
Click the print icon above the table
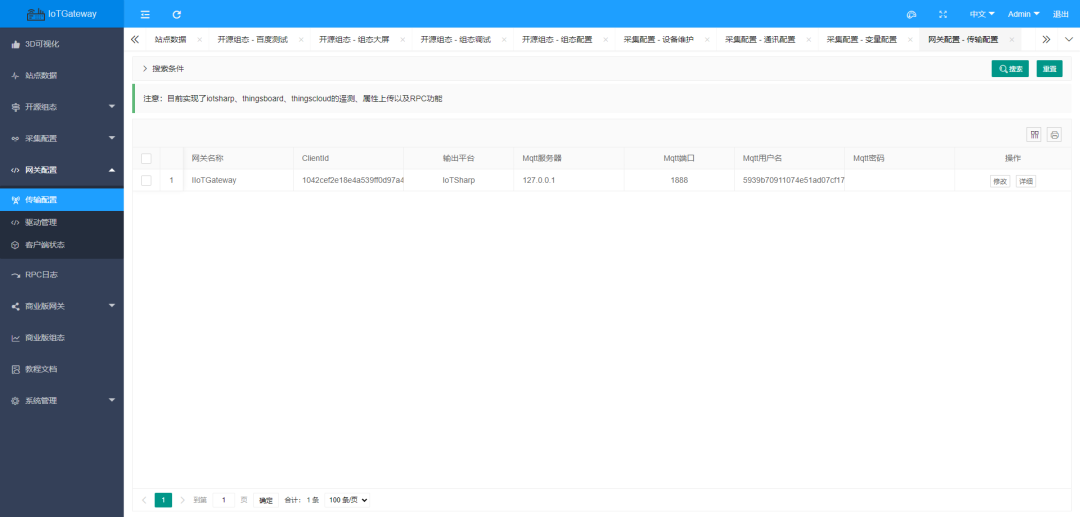pos(1054,134)
